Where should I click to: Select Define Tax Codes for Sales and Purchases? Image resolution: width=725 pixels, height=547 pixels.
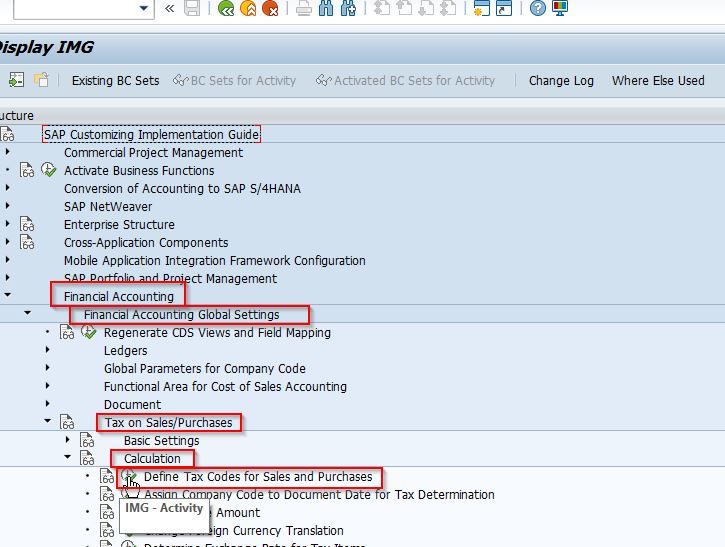[258, 476]
